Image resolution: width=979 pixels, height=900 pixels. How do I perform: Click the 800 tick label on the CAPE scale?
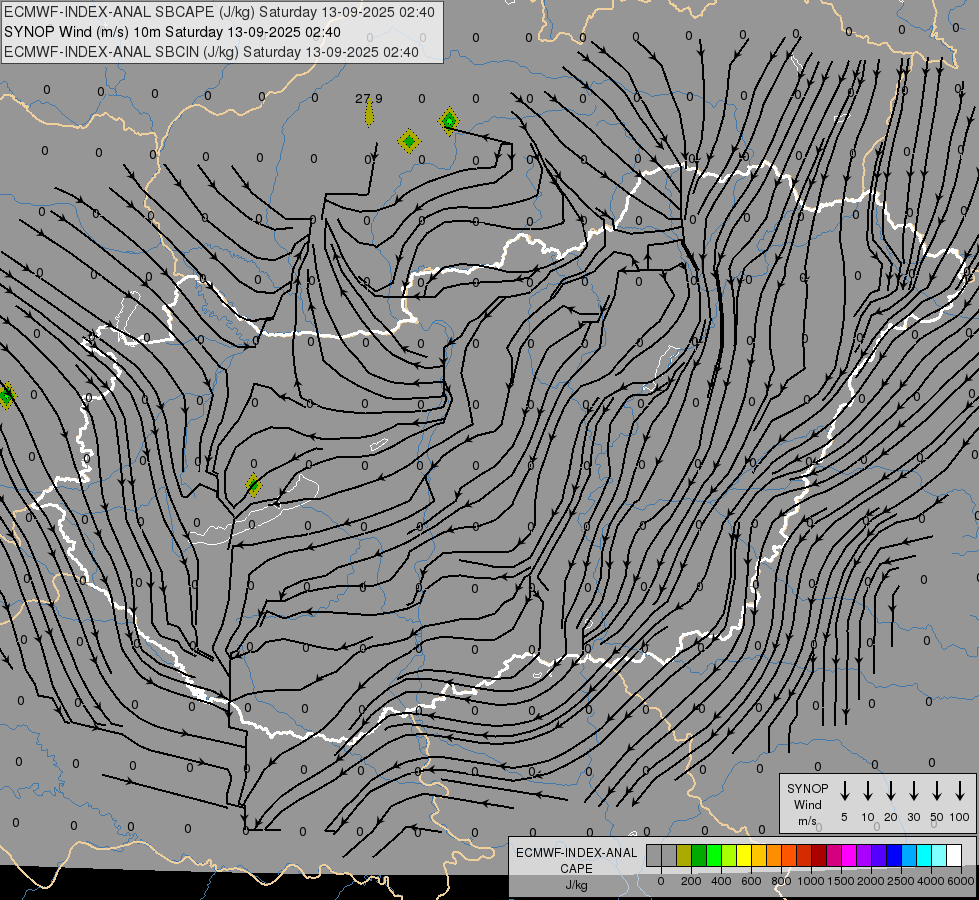tap(781, 881)
